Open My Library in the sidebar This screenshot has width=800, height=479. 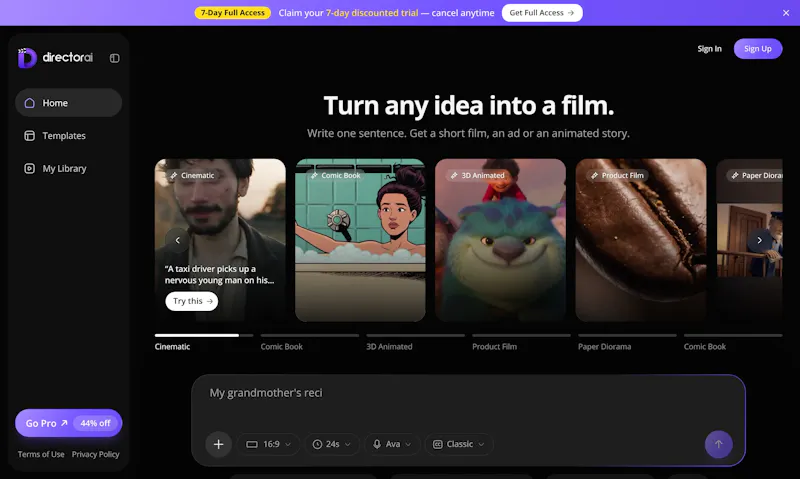point(68,168)
